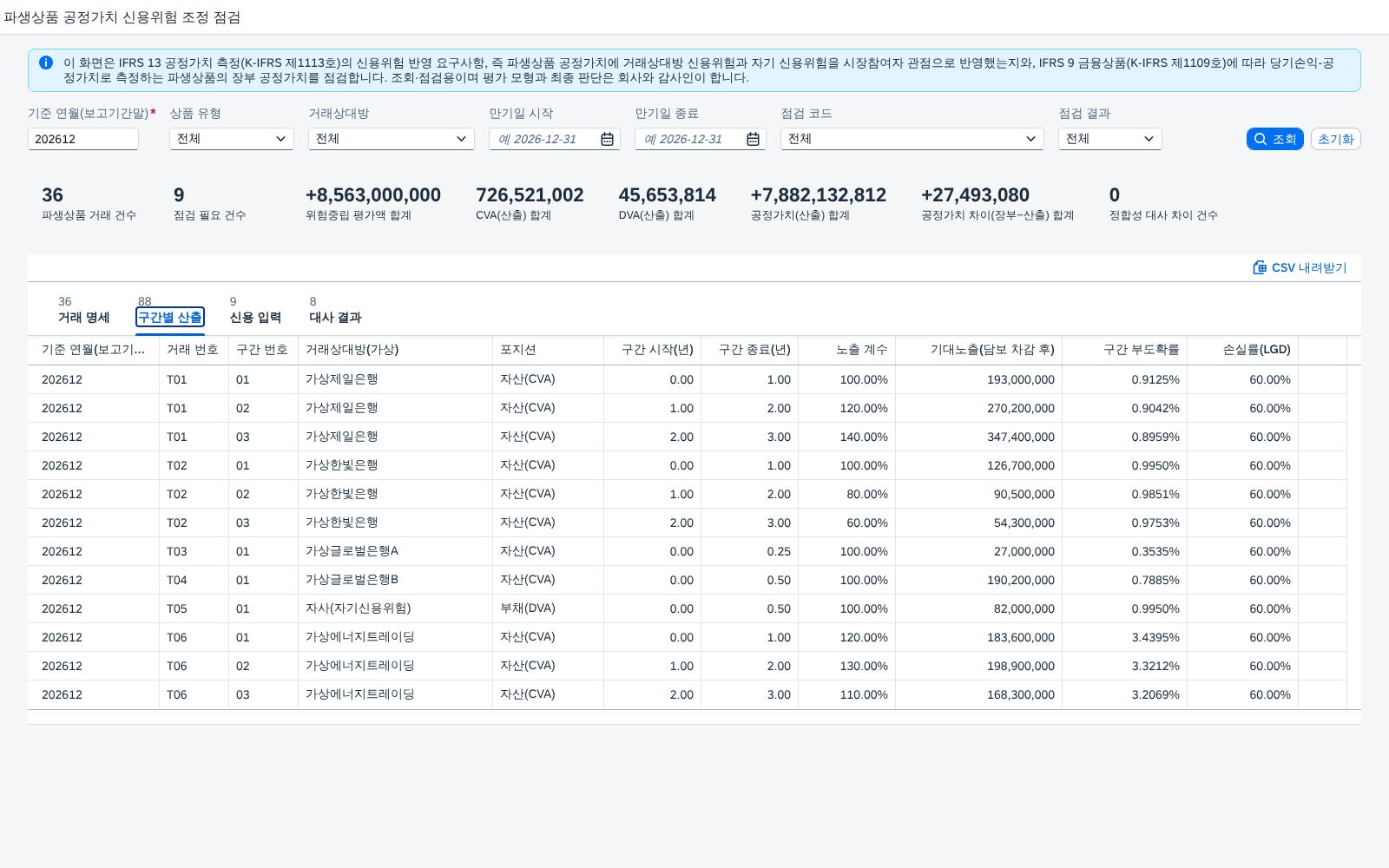This screenshot has width=1389, height=868.
Task: Open calendar picker for 만기일 종료
Action: click(x=753, y=139)
